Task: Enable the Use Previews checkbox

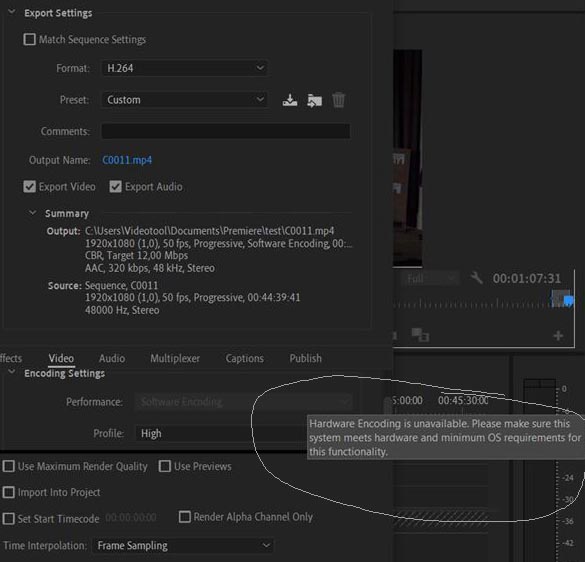Action: click(x=165, y=466)
